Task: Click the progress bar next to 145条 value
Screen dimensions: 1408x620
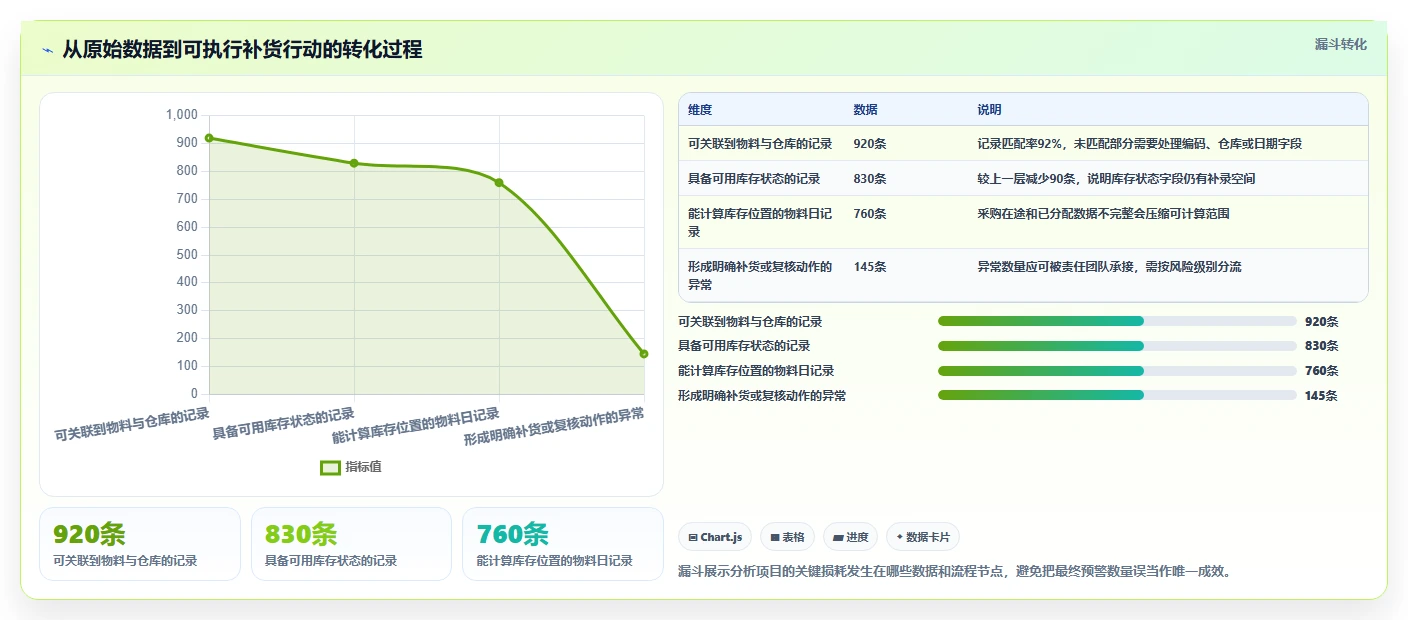Action: tap(1117, 395)
